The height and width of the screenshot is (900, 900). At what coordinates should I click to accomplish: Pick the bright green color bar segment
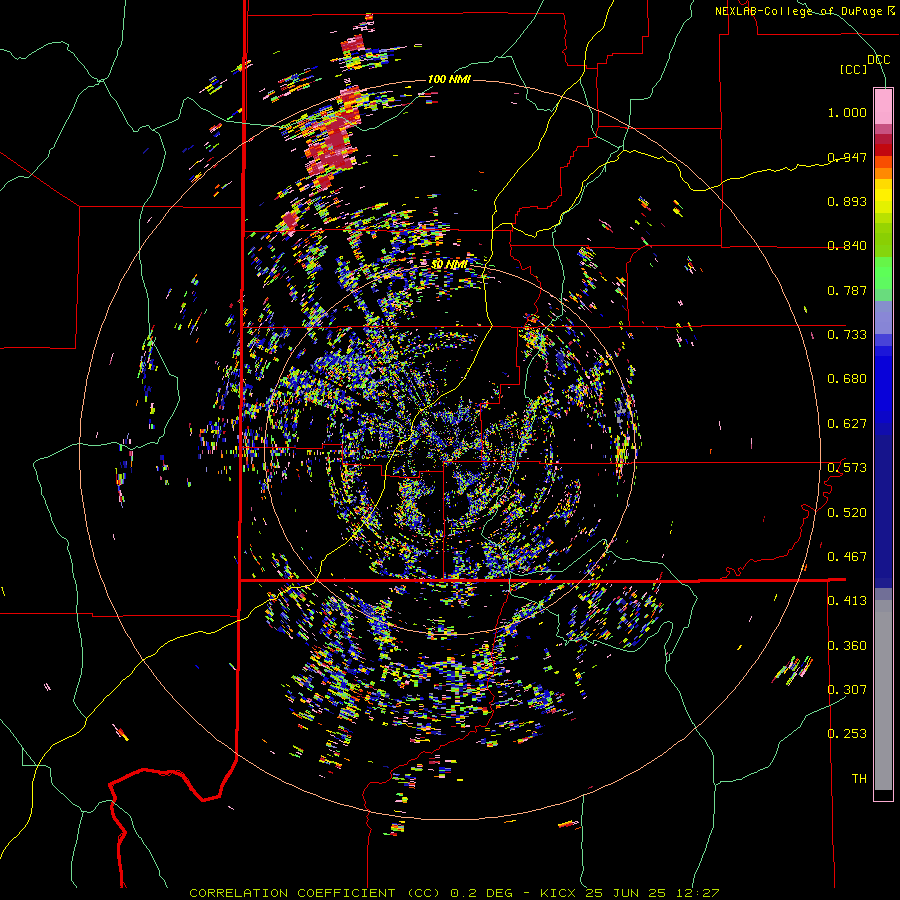click(x=883, y=273)
